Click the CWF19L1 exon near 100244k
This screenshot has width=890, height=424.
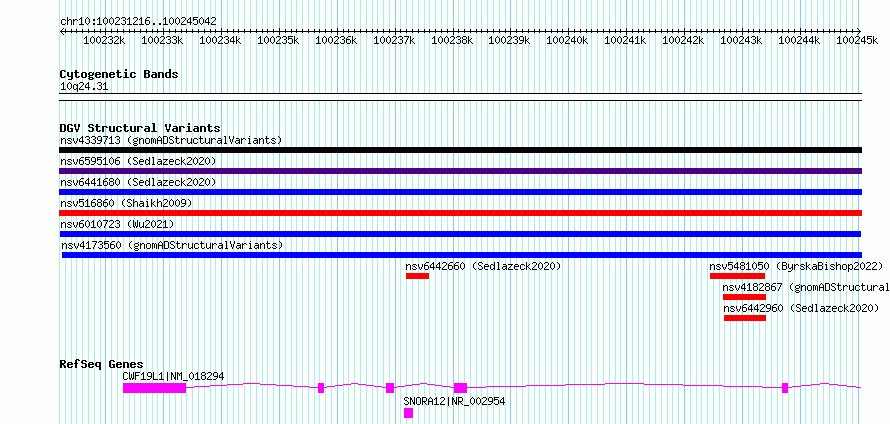785,388
